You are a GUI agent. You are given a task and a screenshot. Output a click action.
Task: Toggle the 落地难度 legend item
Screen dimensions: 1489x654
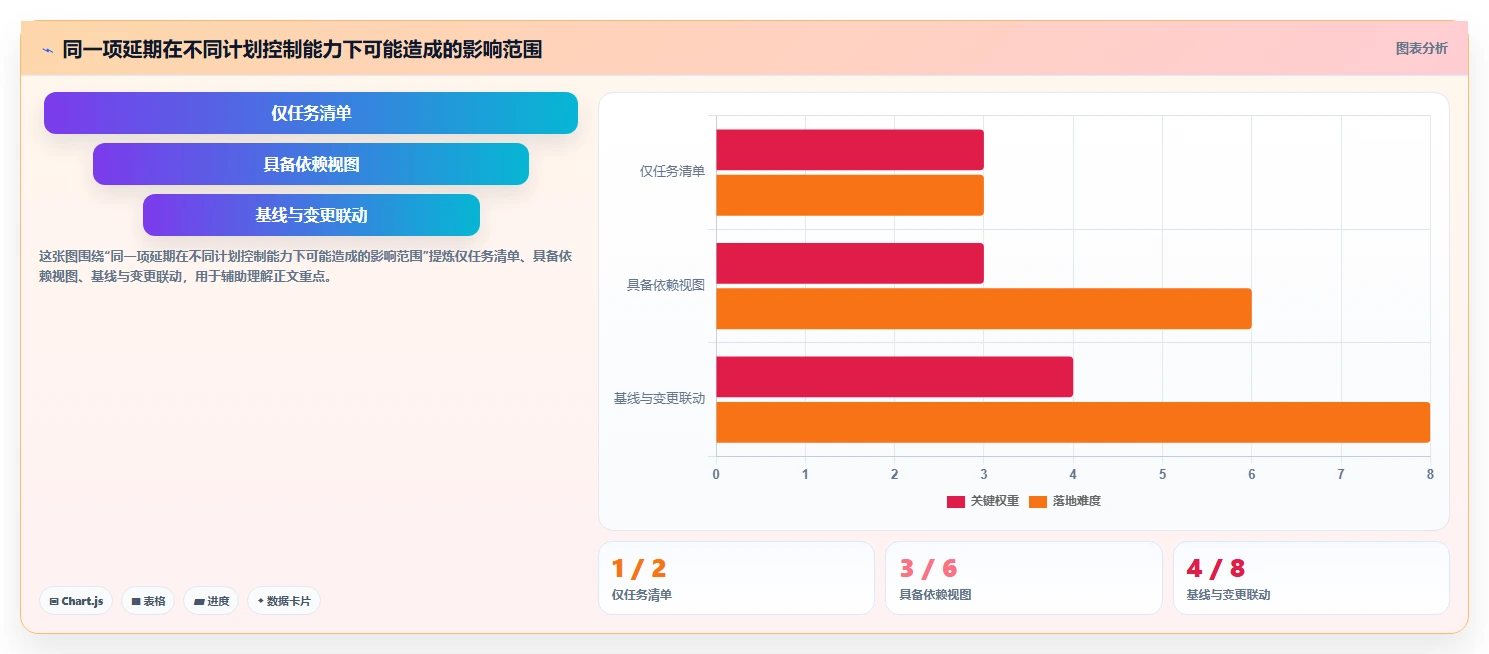1065,501
